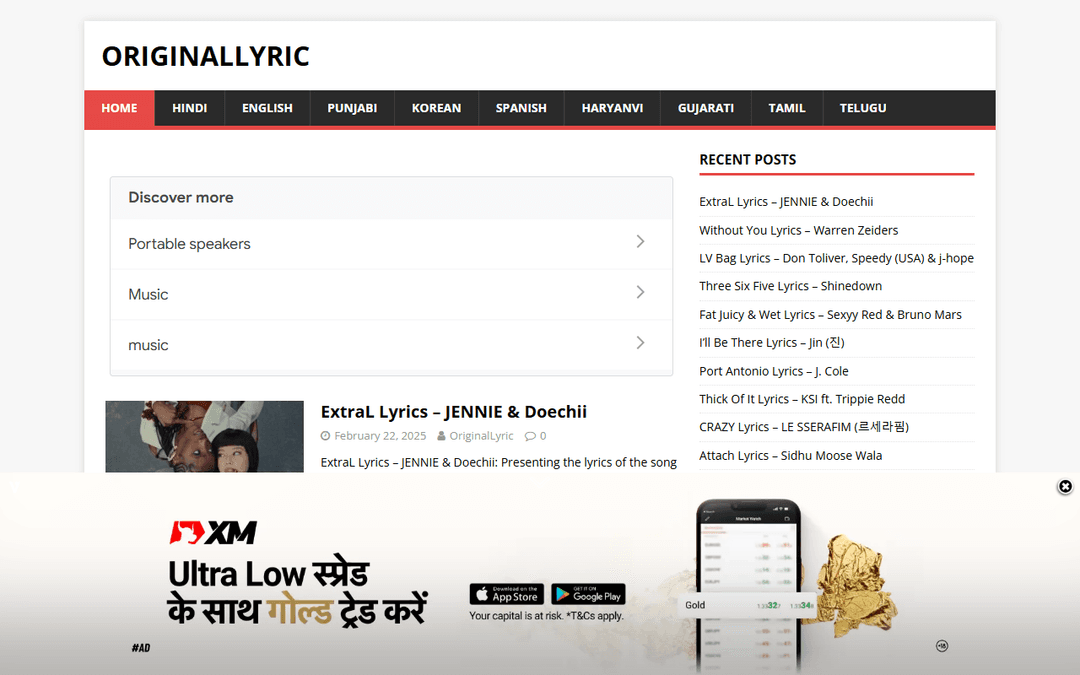1080x675 pixels.
Task: Open the capitalized Music row arrow
Action: click(x=641, y=292)
